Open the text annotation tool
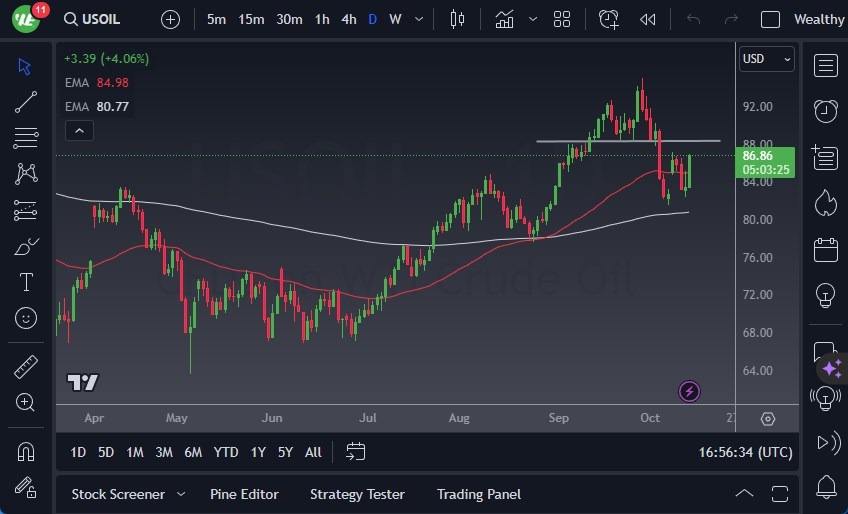This screenshot has width=848, height=514. click(x=26, y=282)
